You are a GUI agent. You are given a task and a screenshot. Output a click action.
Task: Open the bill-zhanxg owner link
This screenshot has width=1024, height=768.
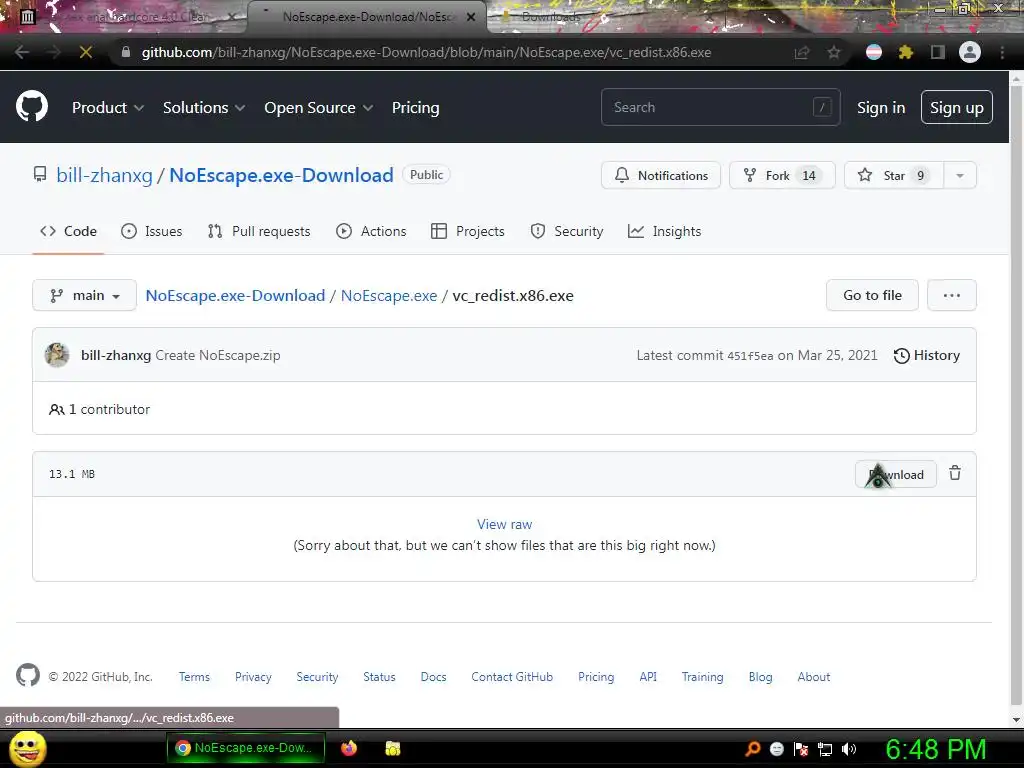(x=104, y=175)
